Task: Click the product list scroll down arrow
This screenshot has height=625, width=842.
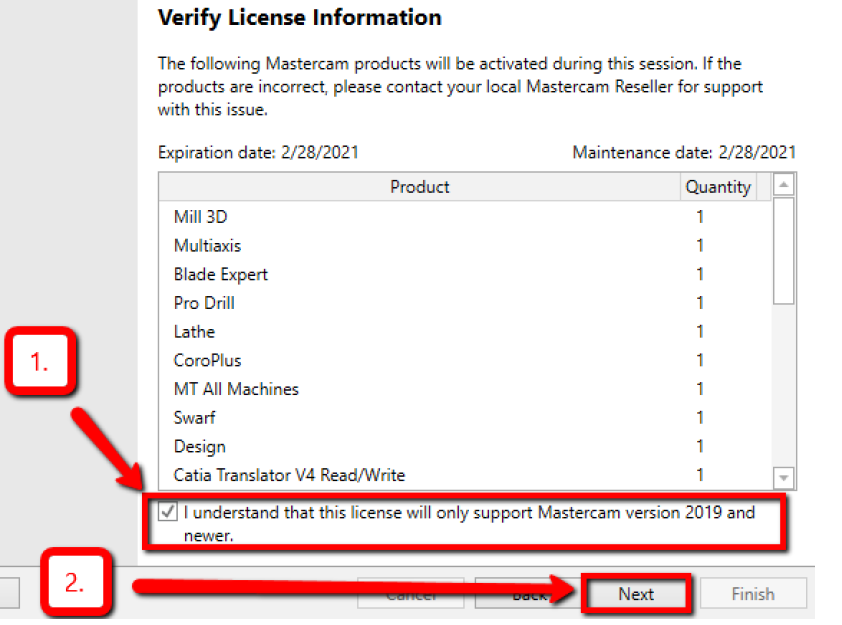Action: (x=783, y=477)
